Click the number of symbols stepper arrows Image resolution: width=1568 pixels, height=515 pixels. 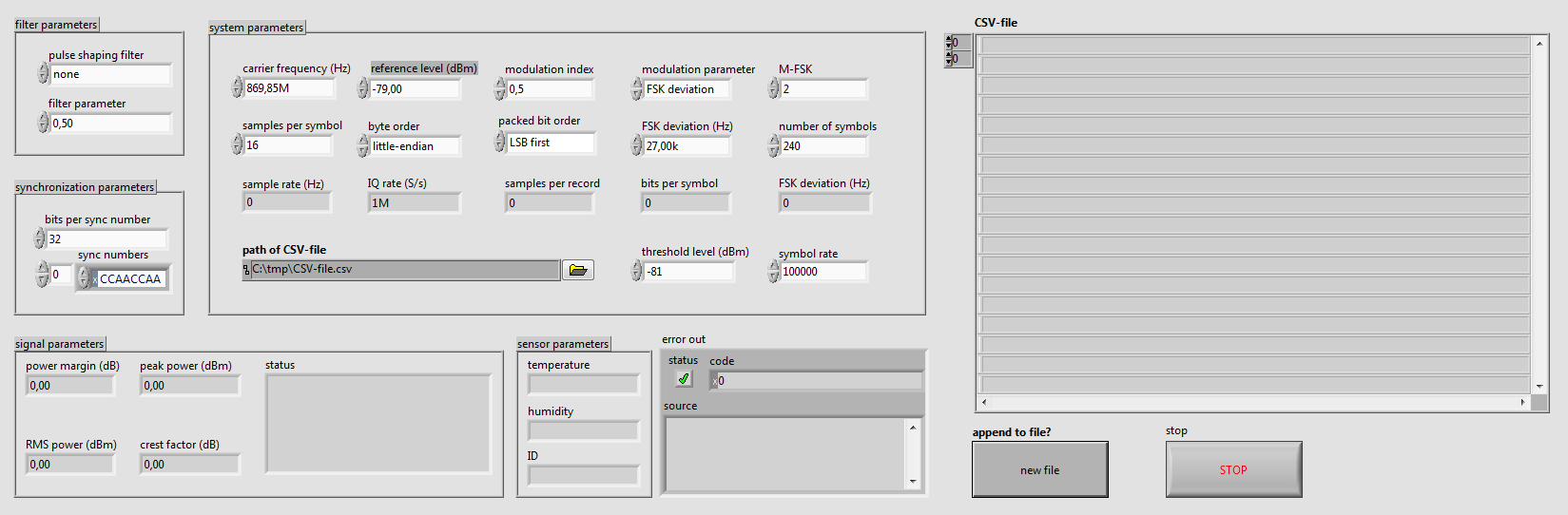[x=774, y=145]
